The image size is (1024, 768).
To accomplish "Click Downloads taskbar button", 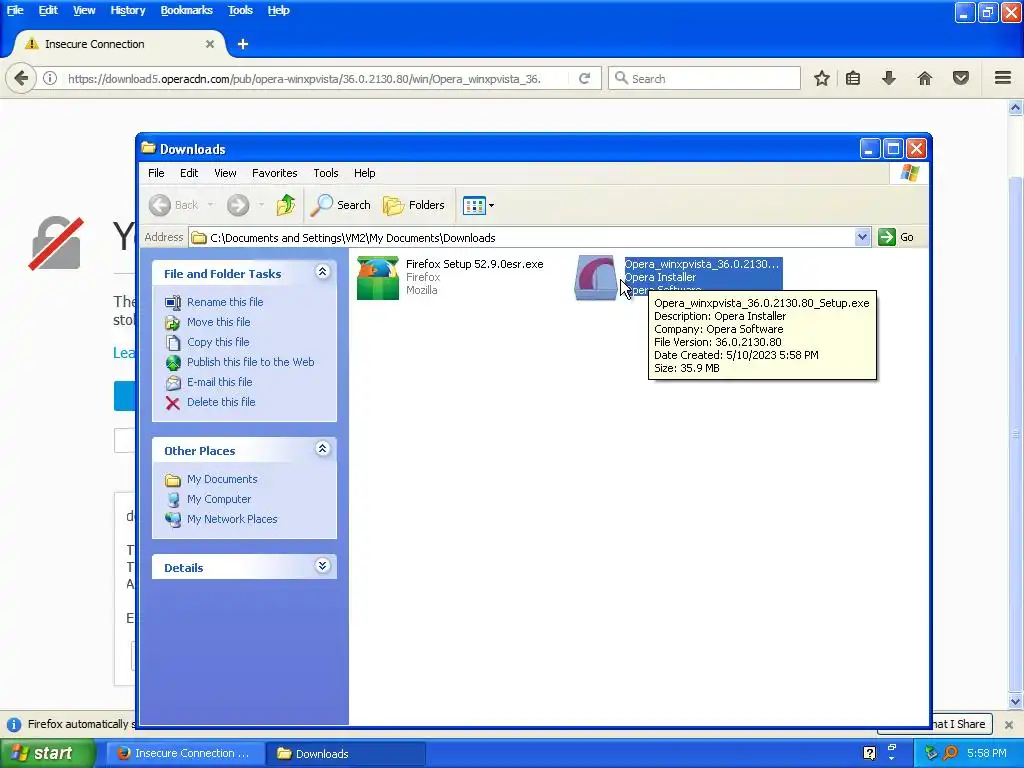I will pos(345,754).
